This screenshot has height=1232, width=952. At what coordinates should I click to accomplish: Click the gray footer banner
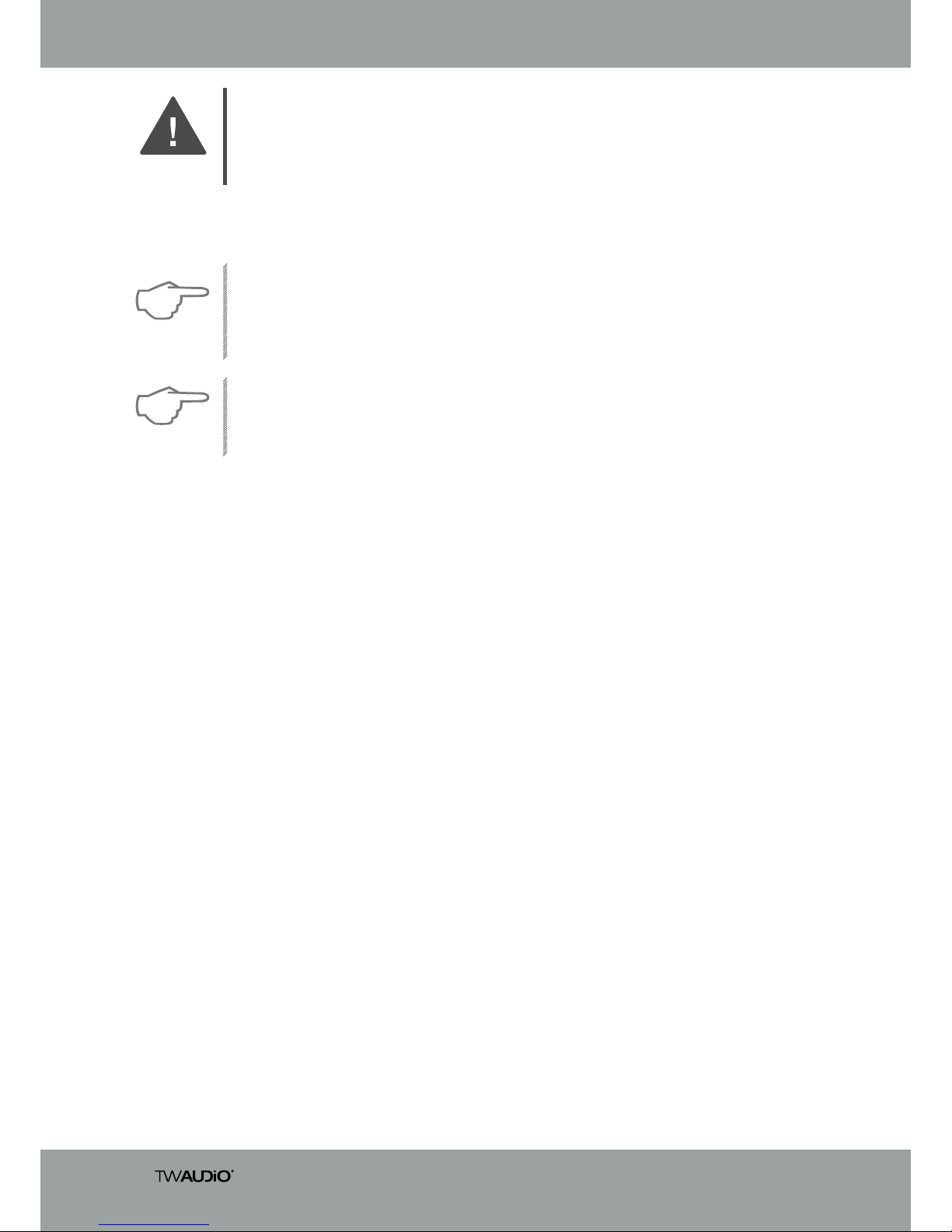tap(476, 1189)
